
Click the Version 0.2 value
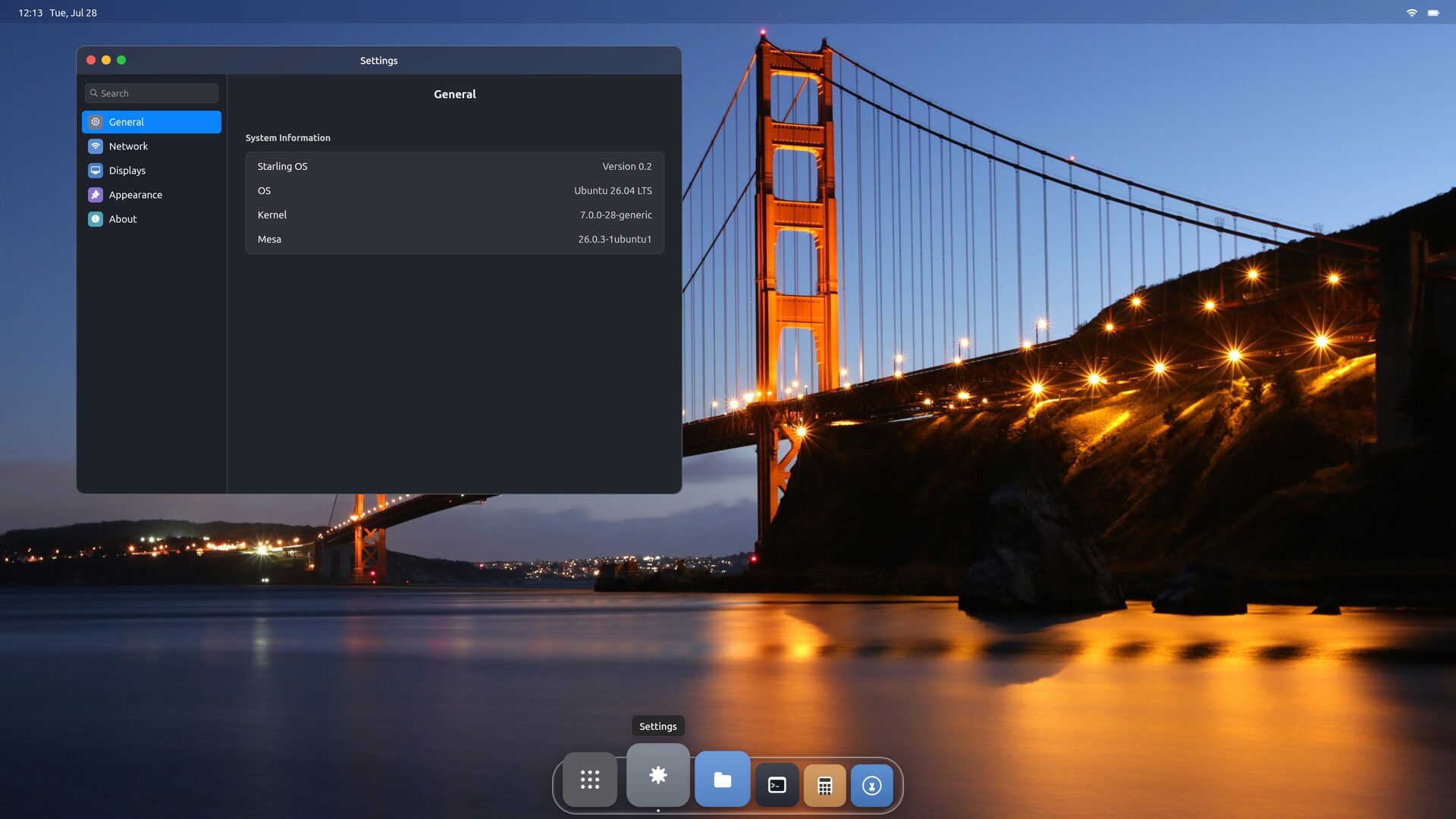627,166
